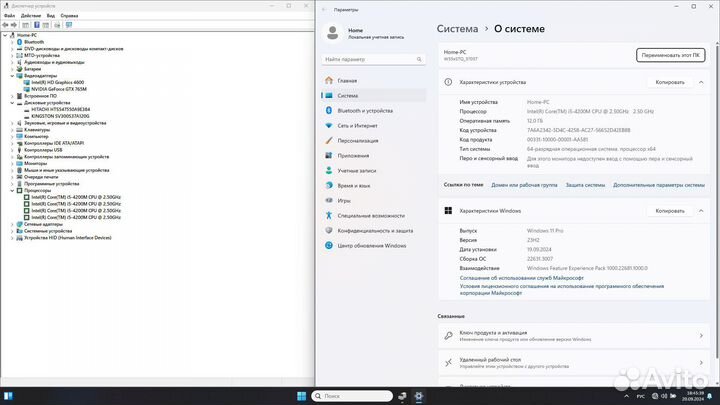Collapse the Характеристики устройства section chevron

click(x=701, y=82)
